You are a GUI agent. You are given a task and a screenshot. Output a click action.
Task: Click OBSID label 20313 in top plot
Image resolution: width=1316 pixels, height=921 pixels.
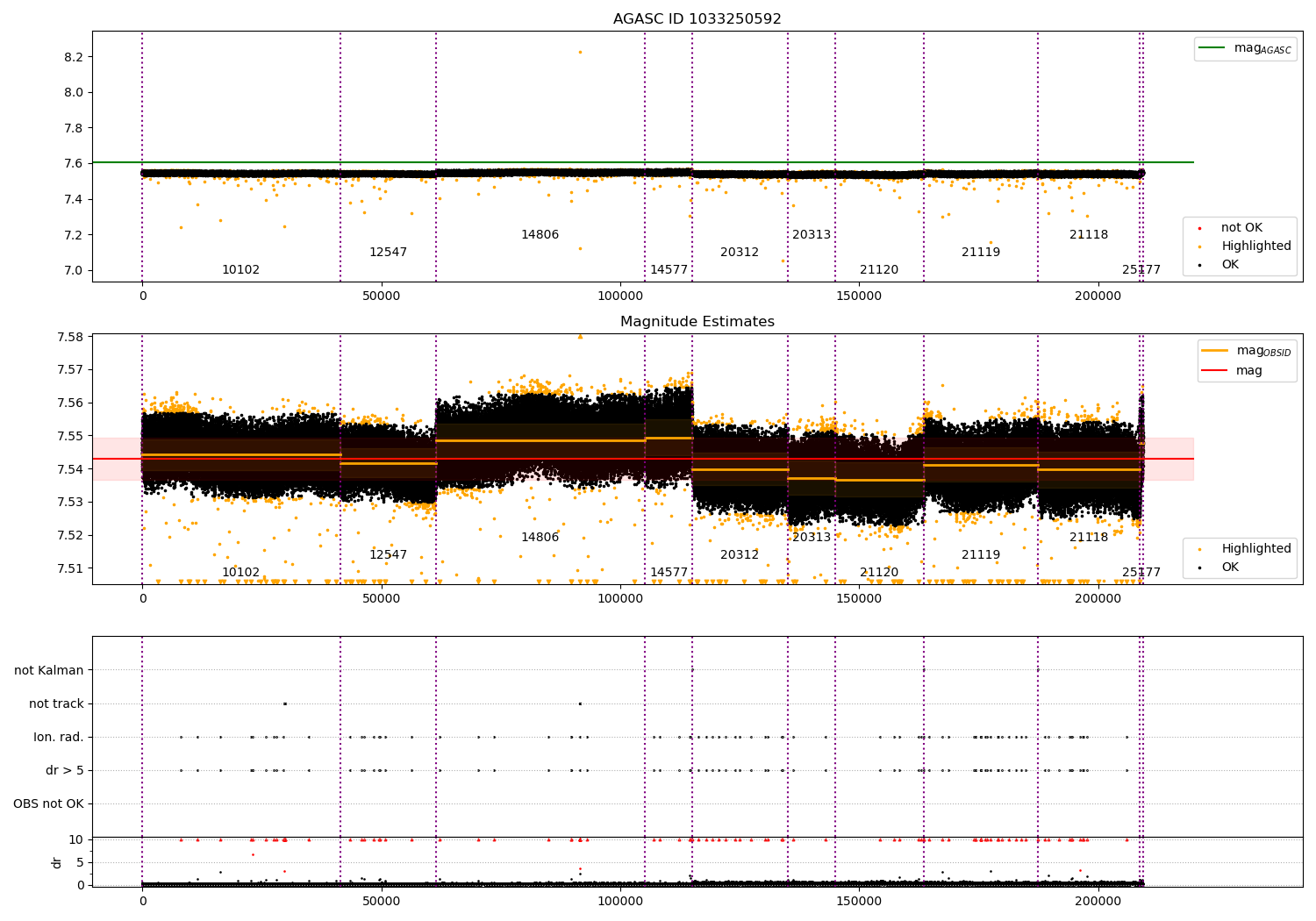tap(812, 235)
